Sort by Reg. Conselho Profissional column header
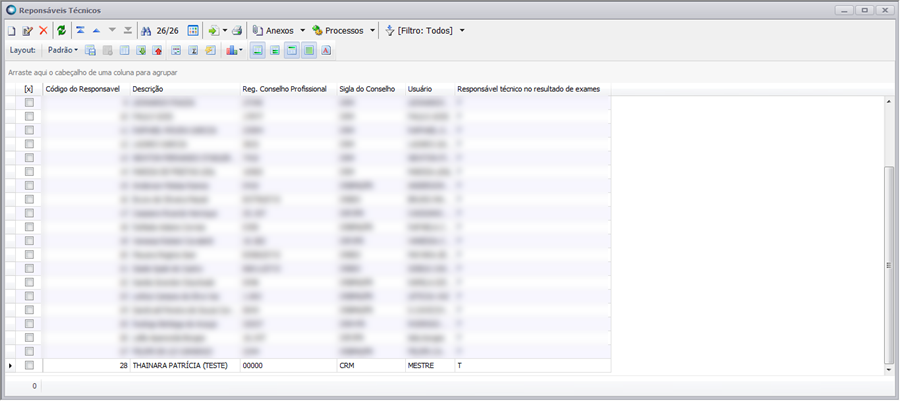This screenshot has width=900, height=401. tap(288, 89)
